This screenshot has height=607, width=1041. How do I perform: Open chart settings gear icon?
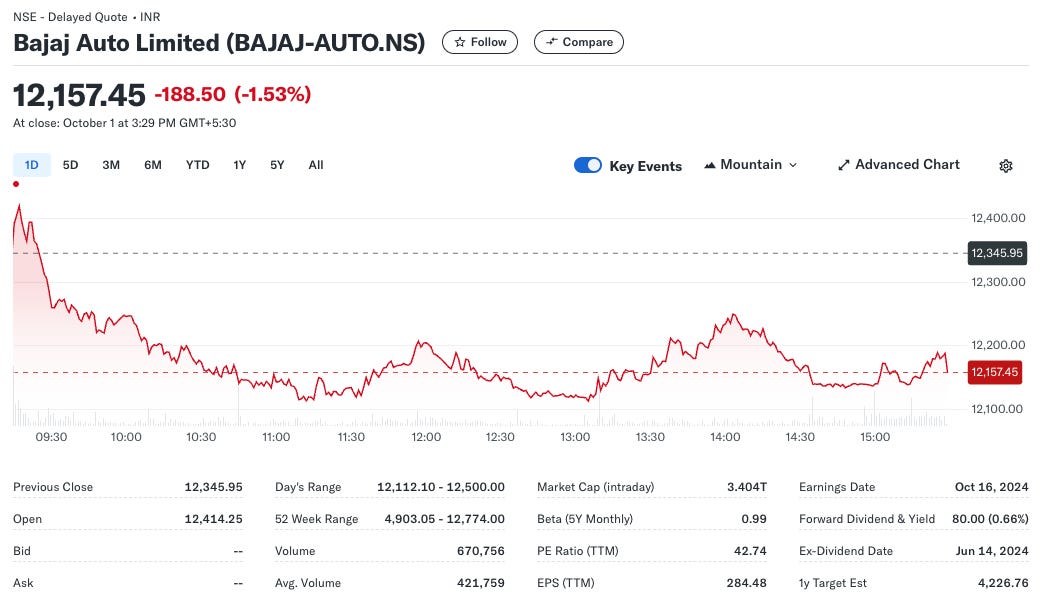[1006, 165]
